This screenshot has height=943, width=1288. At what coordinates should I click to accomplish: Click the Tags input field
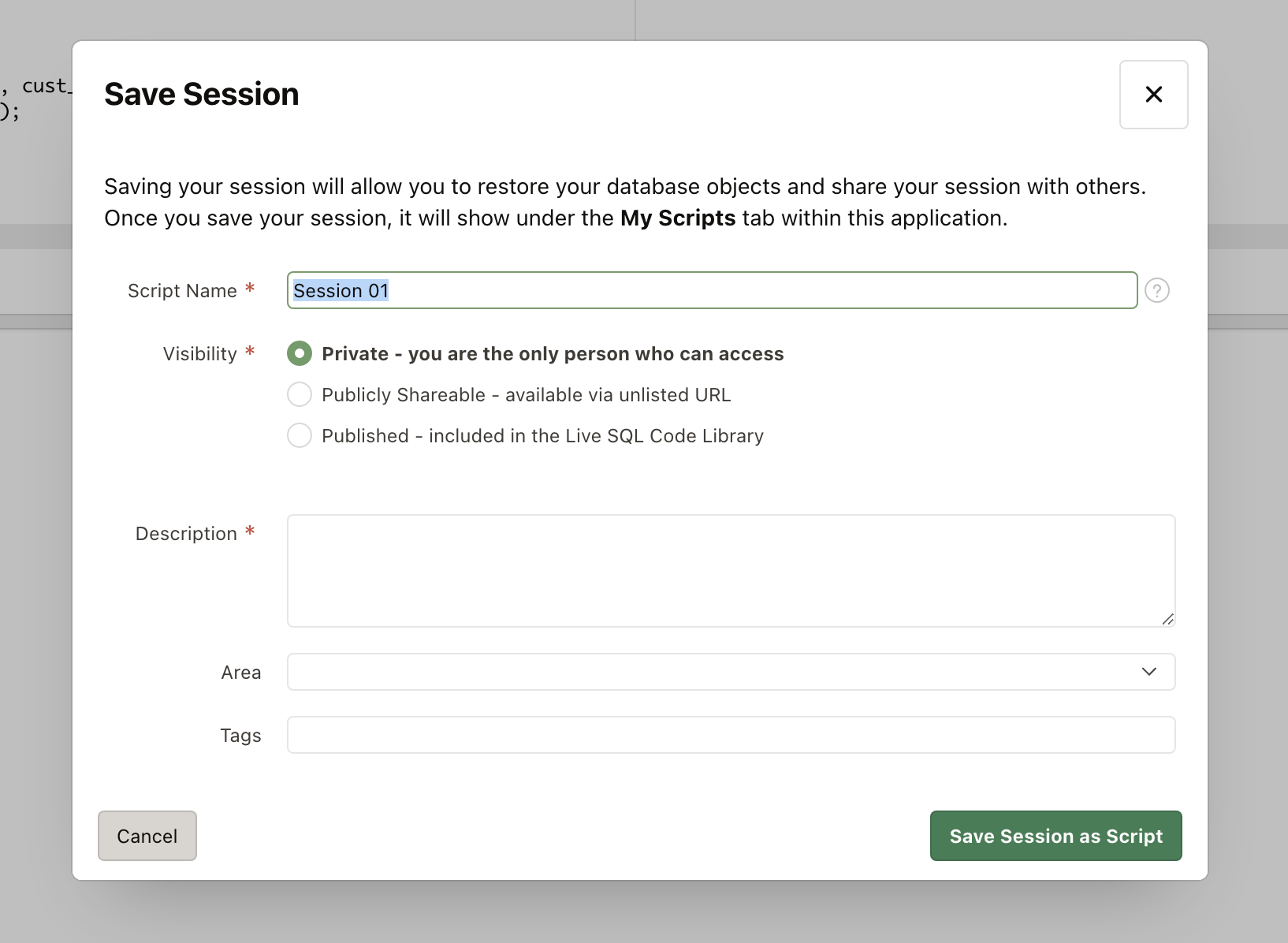click(730, 735)
